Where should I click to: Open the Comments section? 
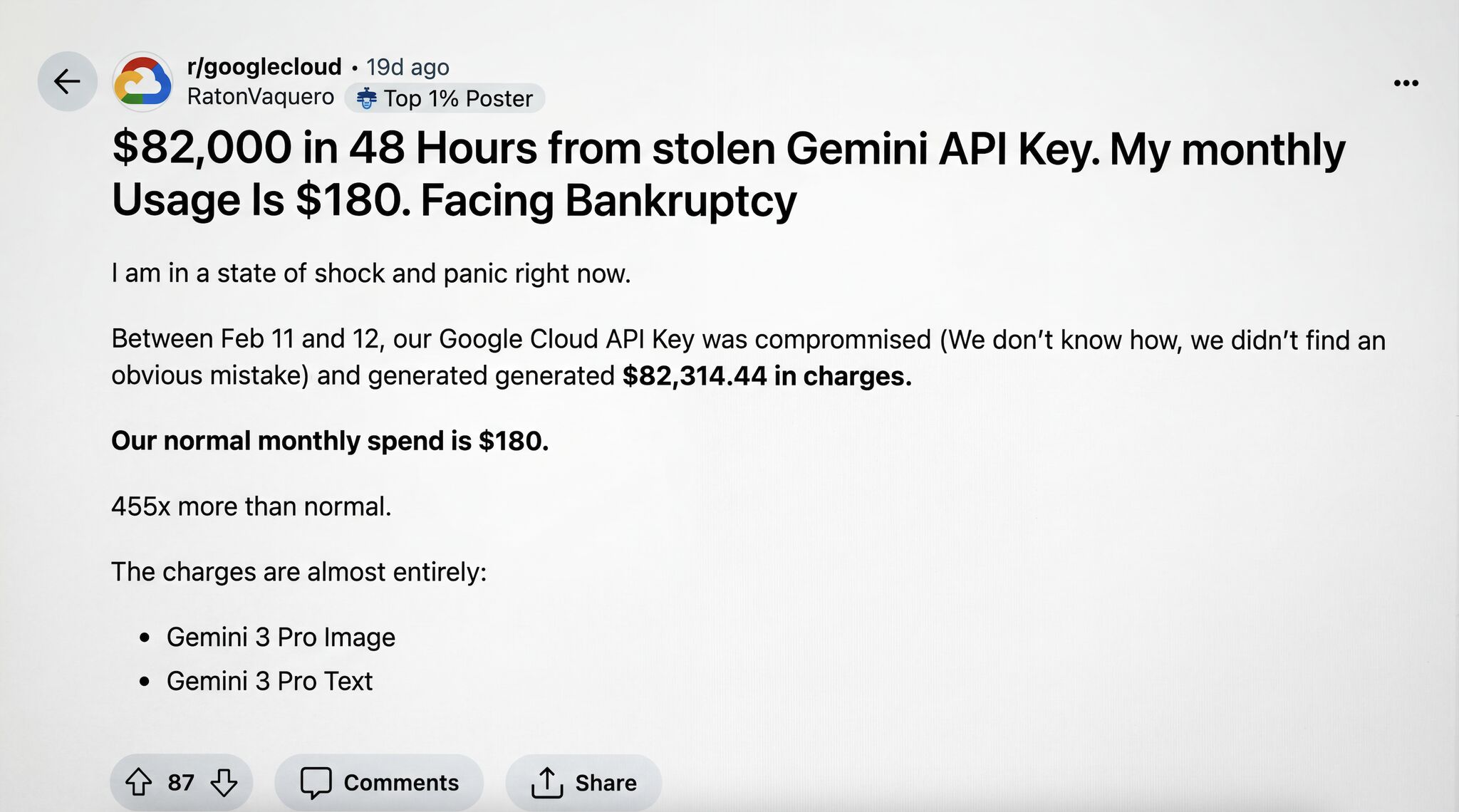tap(379, 781)
